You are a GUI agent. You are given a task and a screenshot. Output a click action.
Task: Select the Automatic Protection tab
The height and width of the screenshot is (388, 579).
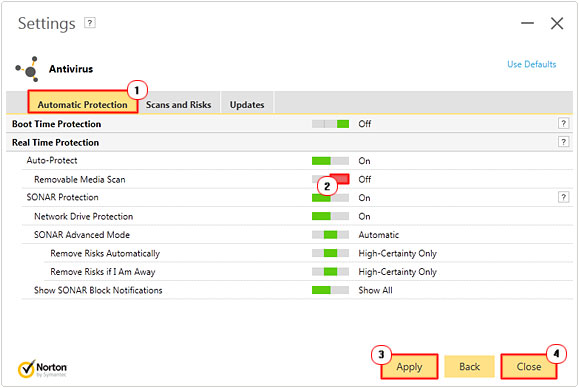pos(83,102)
